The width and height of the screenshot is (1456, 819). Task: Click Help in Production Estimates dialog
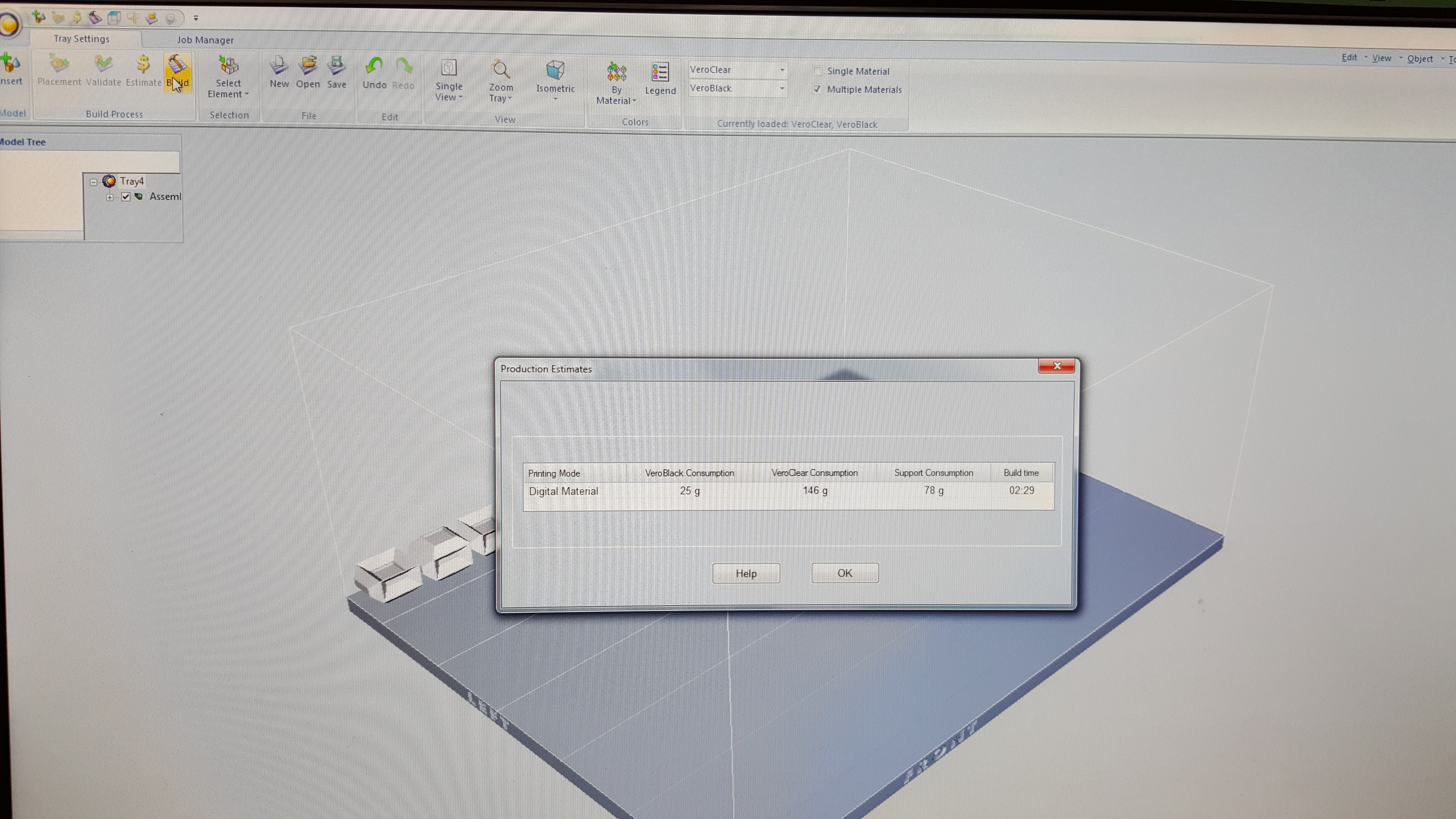tap(746, 573)
